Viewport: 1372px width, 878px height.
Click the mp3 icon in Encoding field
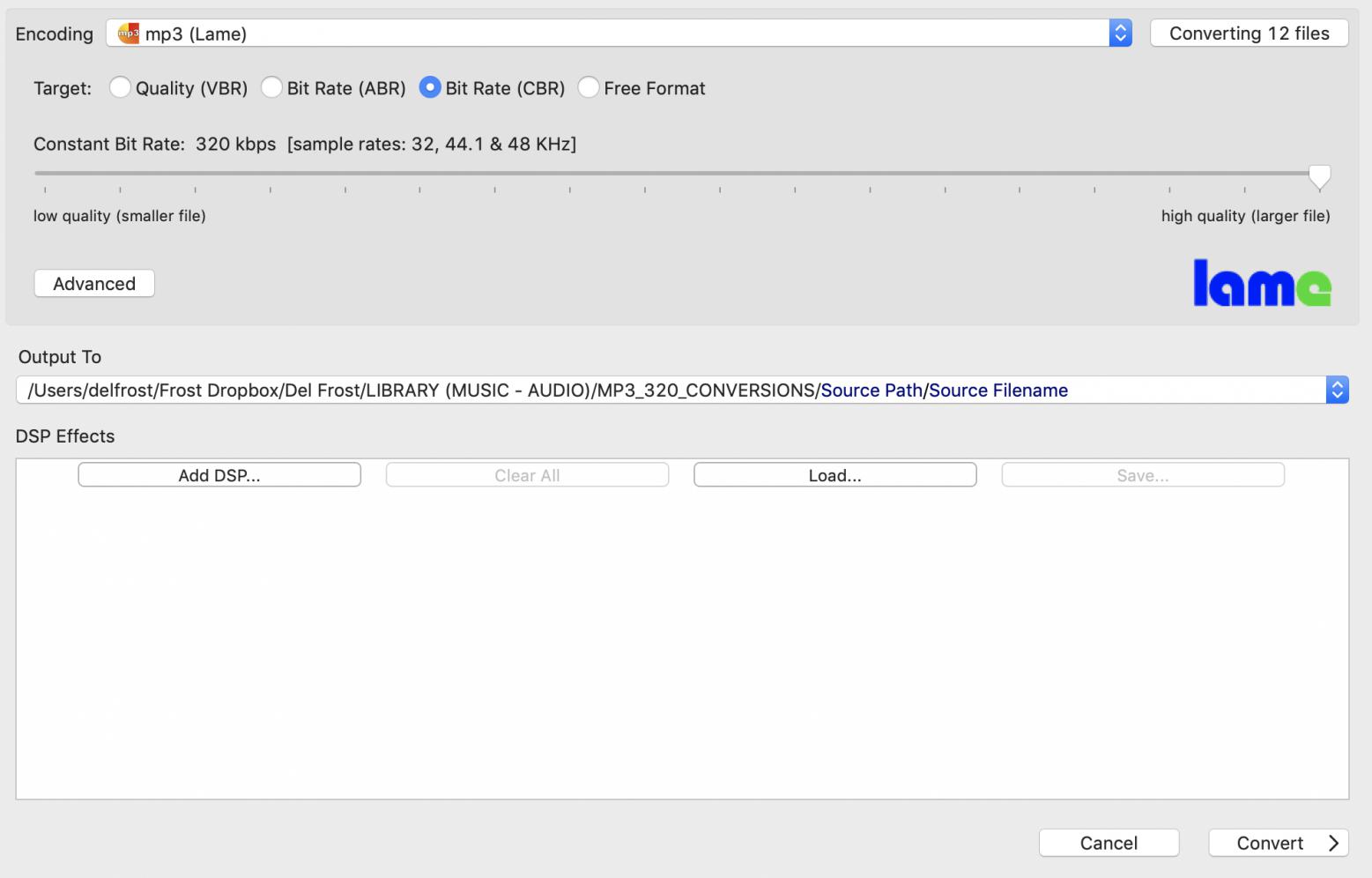129,33
